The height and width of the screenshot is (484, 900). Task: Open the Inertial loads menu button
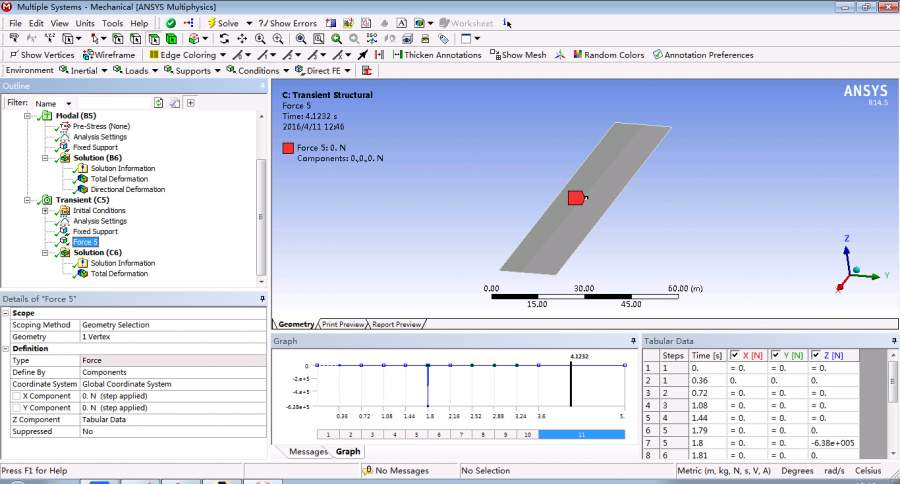[x=83, y=70]
